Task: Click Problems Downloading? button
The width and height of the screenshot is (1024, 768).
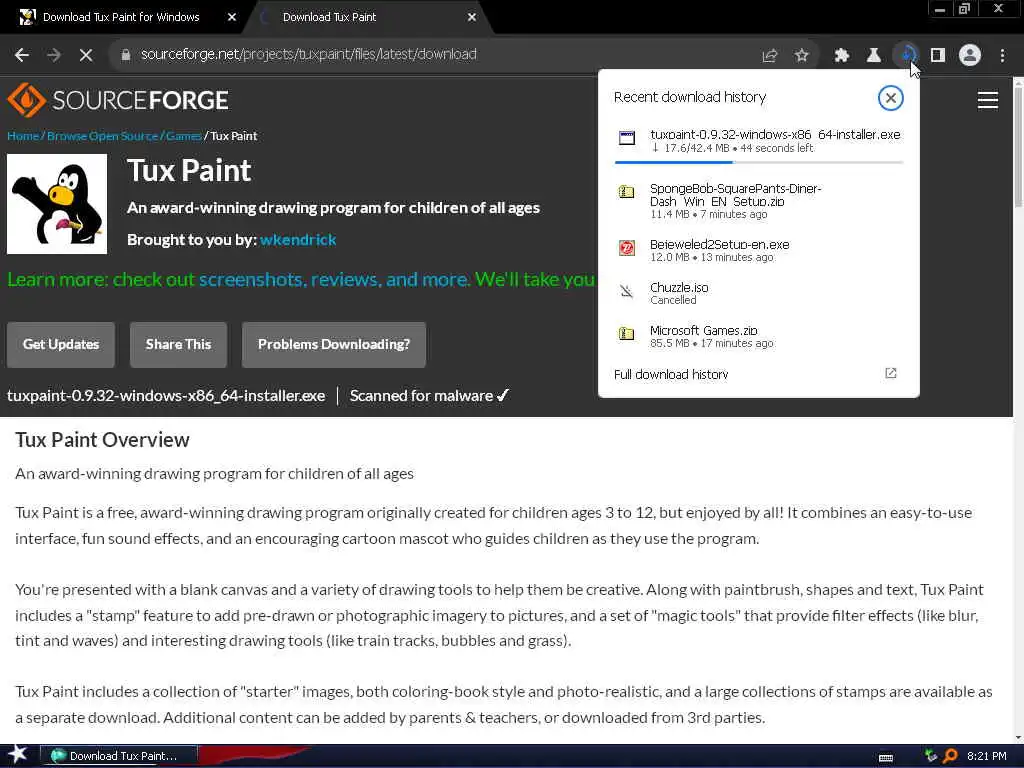Action: [334, 345]
